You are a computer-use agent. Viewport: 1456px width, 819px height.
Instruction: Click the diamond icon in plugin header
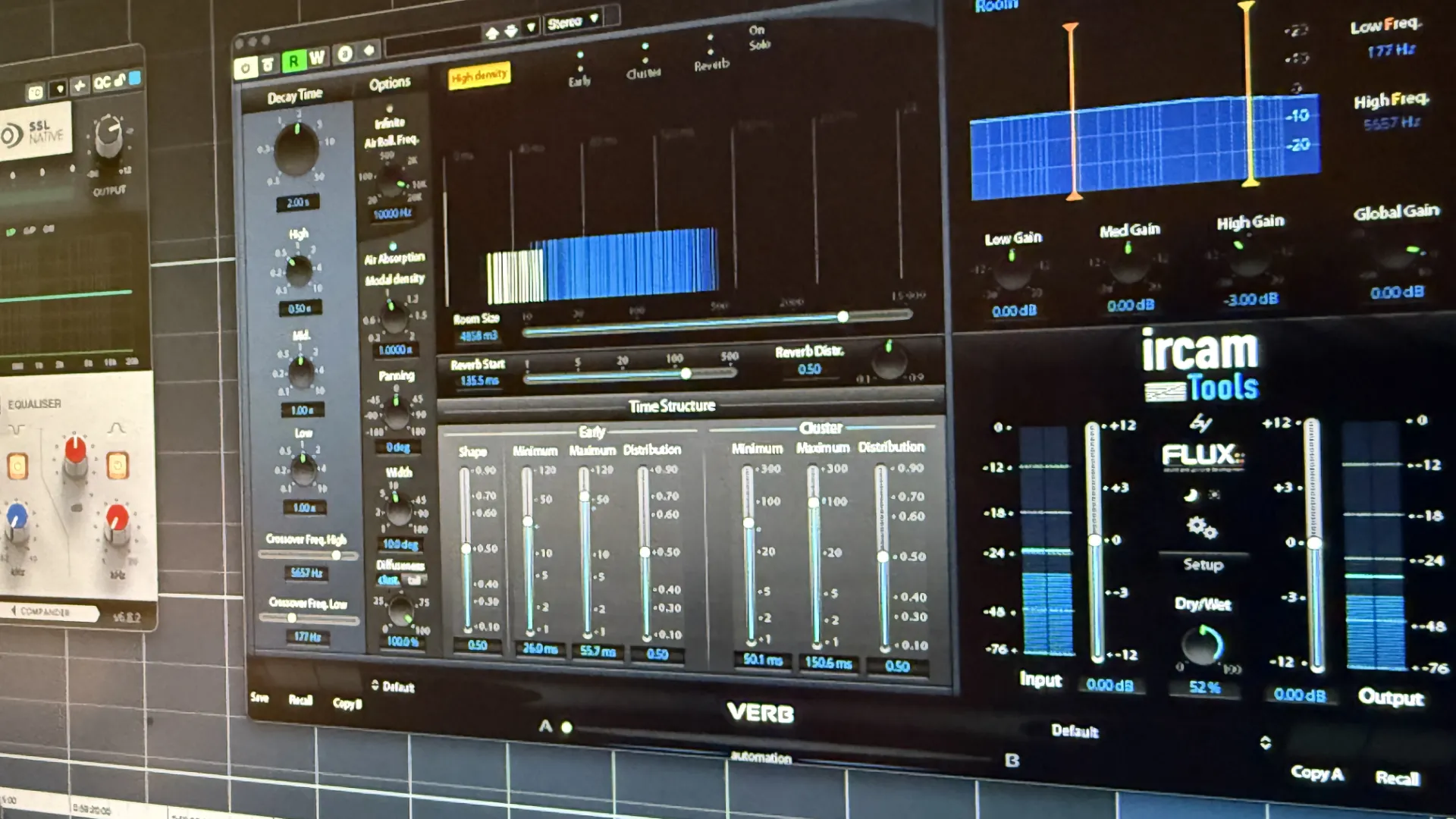coord(369,51)
